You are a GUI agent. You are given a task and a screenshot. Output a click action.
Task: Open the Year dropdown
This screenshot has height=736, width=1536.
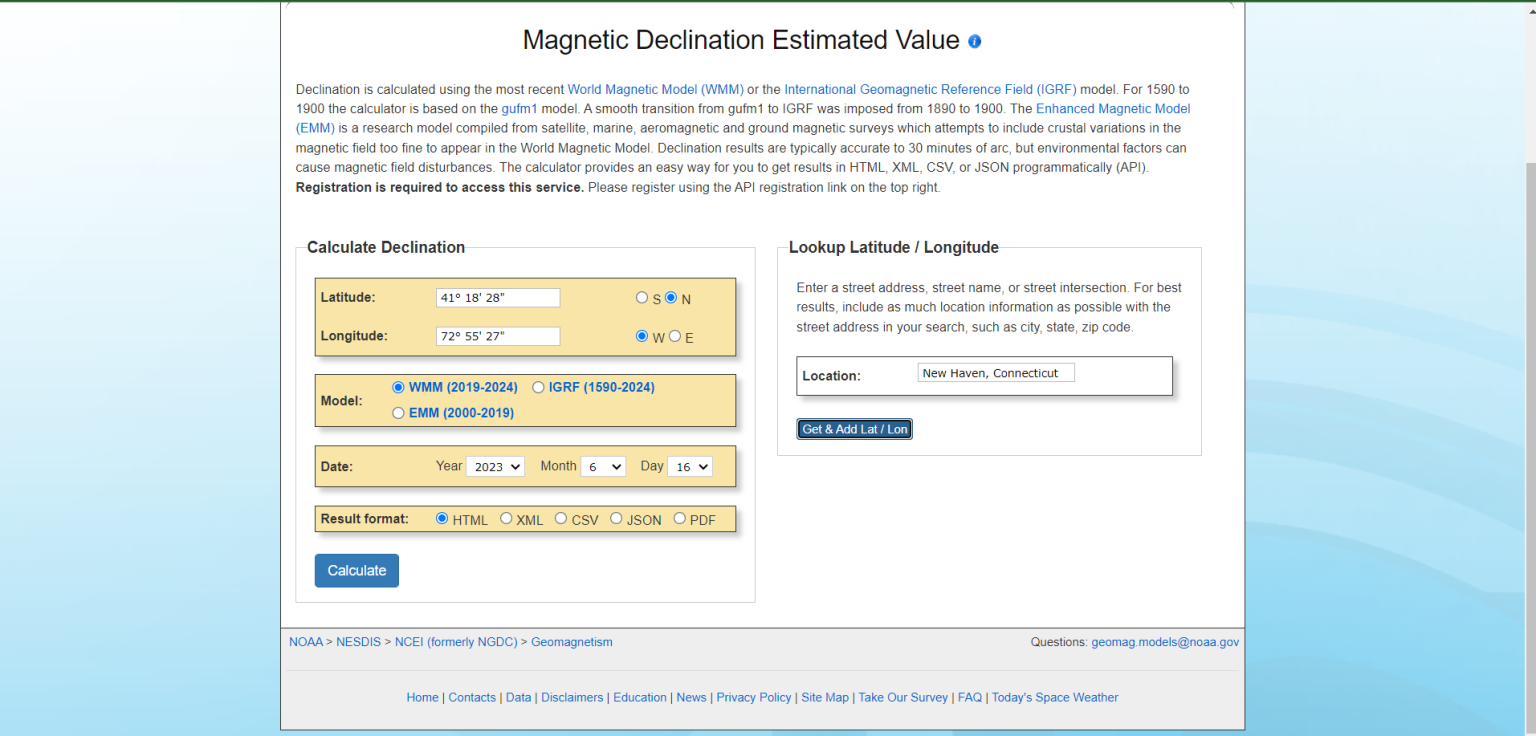495,466
